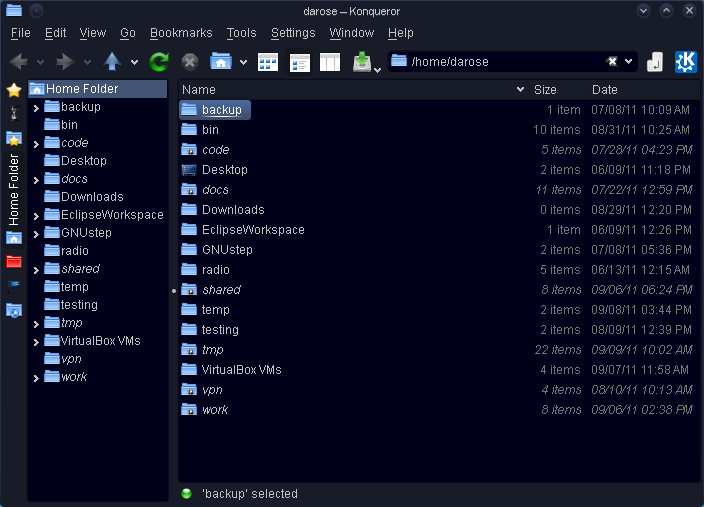This screenshot has height=507, width=704.
Task: Sort by the Size column header
Action: 558,90
